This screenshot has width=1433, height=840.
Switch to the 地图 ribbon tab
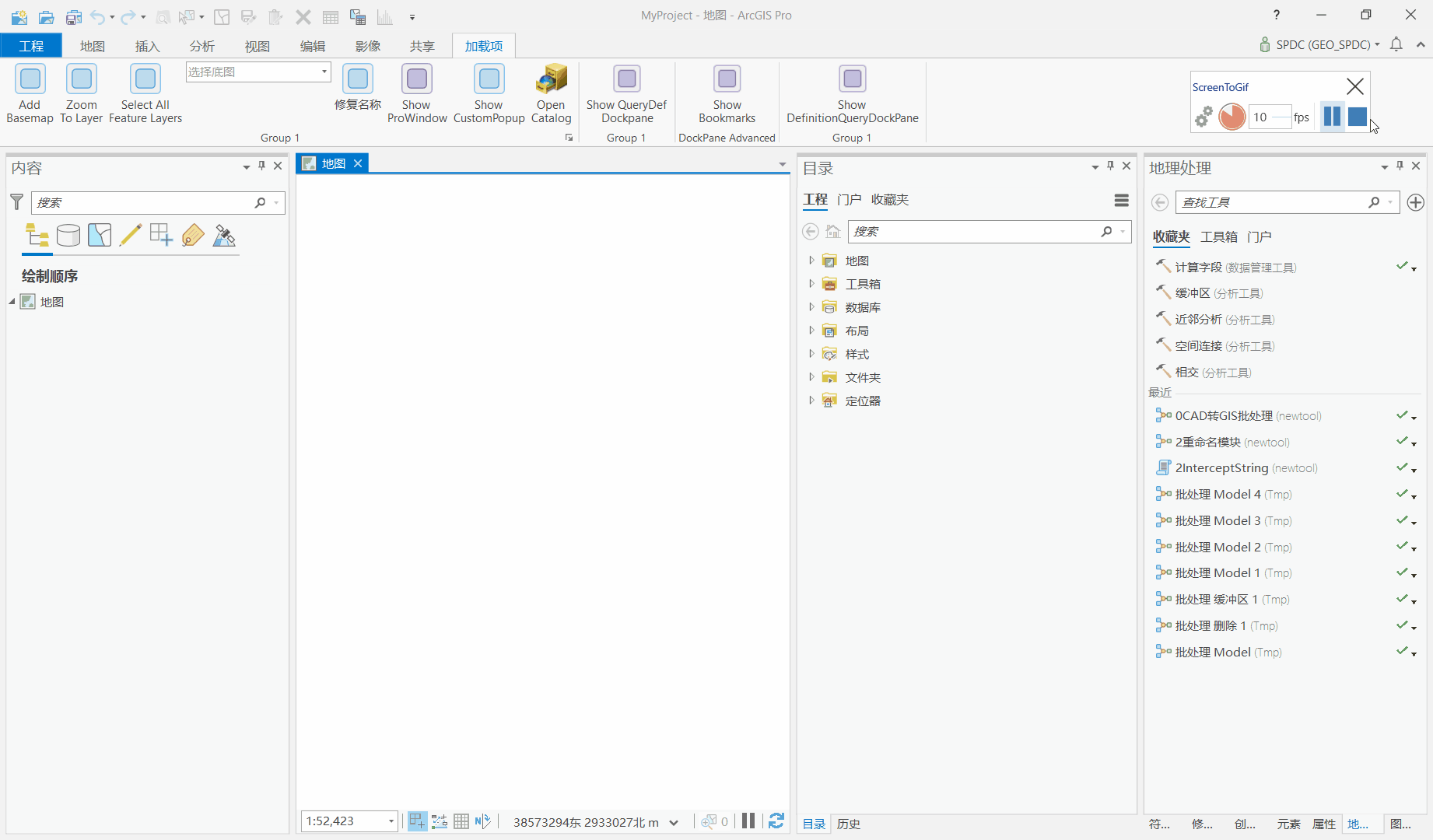(92, 46)
